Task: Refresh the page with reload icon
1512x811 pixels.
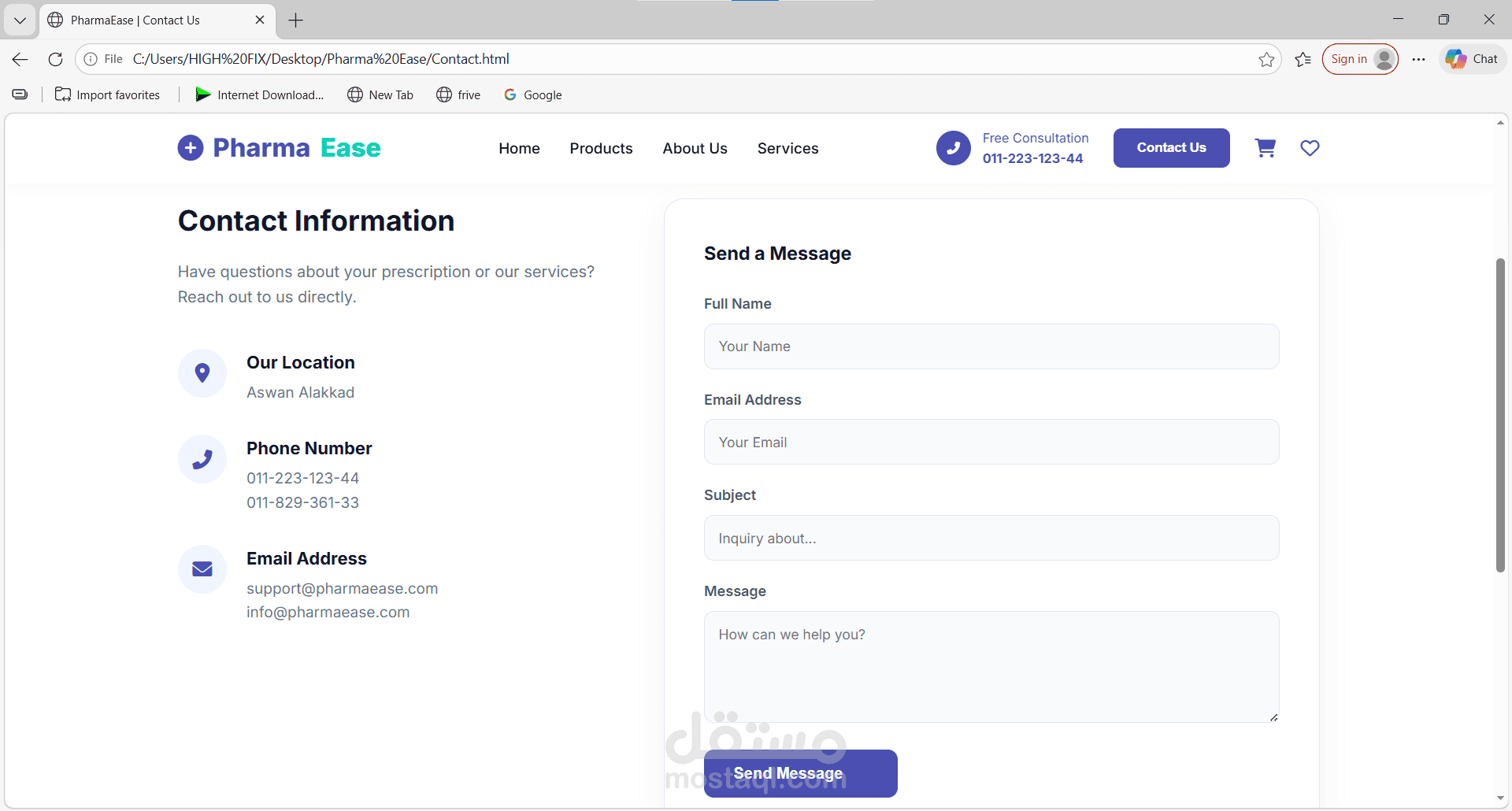Action: point(55,59)
